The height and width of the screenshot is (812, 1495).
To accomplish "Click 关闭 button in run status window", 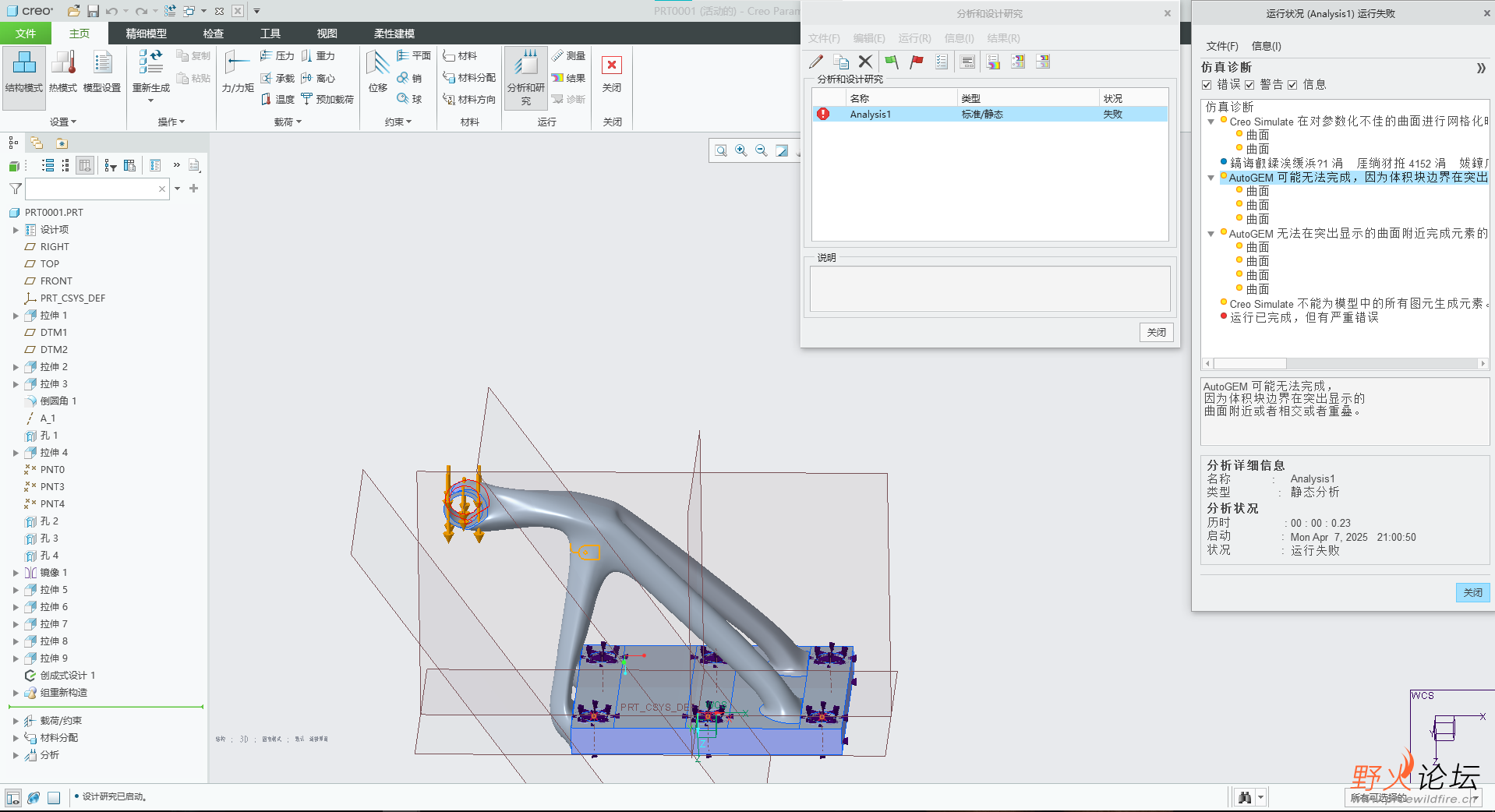I will tap(1473, 592).
